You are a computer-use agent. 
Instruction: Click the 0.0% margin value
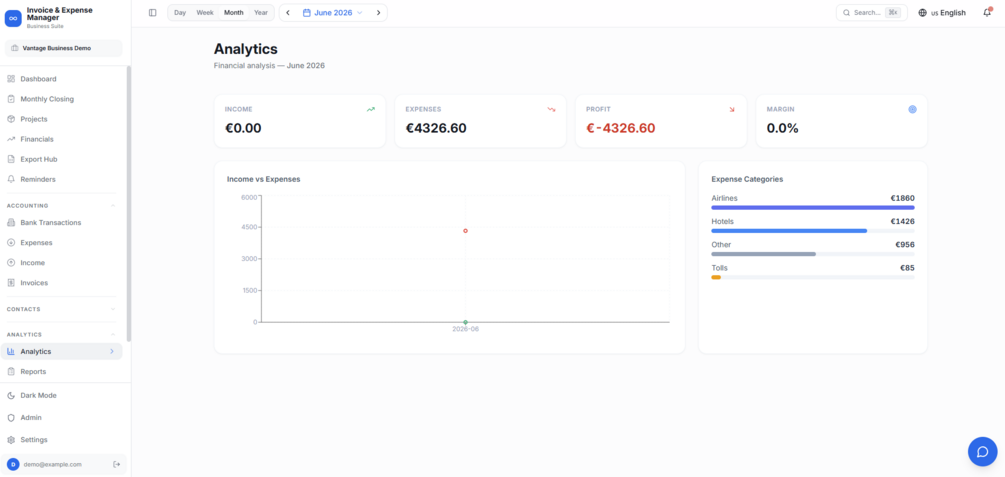tap(783, 128)
